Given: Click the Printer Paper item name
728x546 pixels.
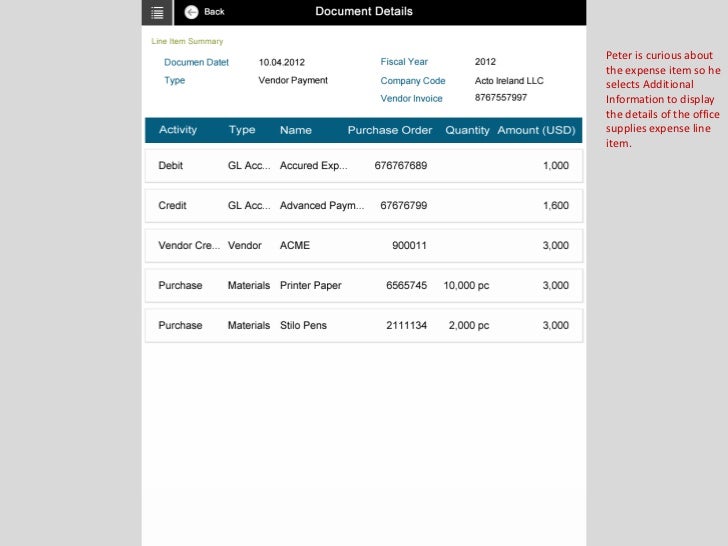Looking at the screenshot, I should [x=311, y=286].
